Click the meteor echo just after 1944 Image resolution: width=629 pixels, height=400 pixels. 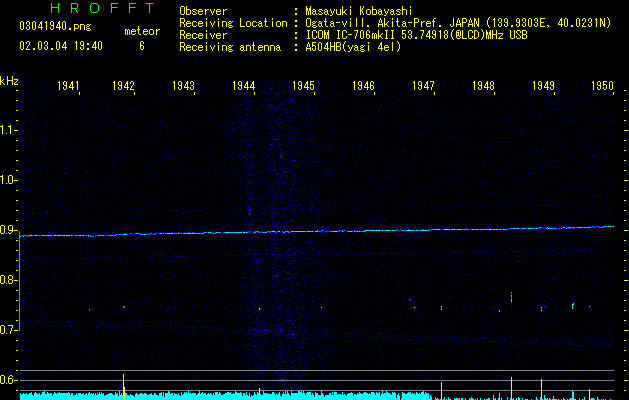pos(260,309)
